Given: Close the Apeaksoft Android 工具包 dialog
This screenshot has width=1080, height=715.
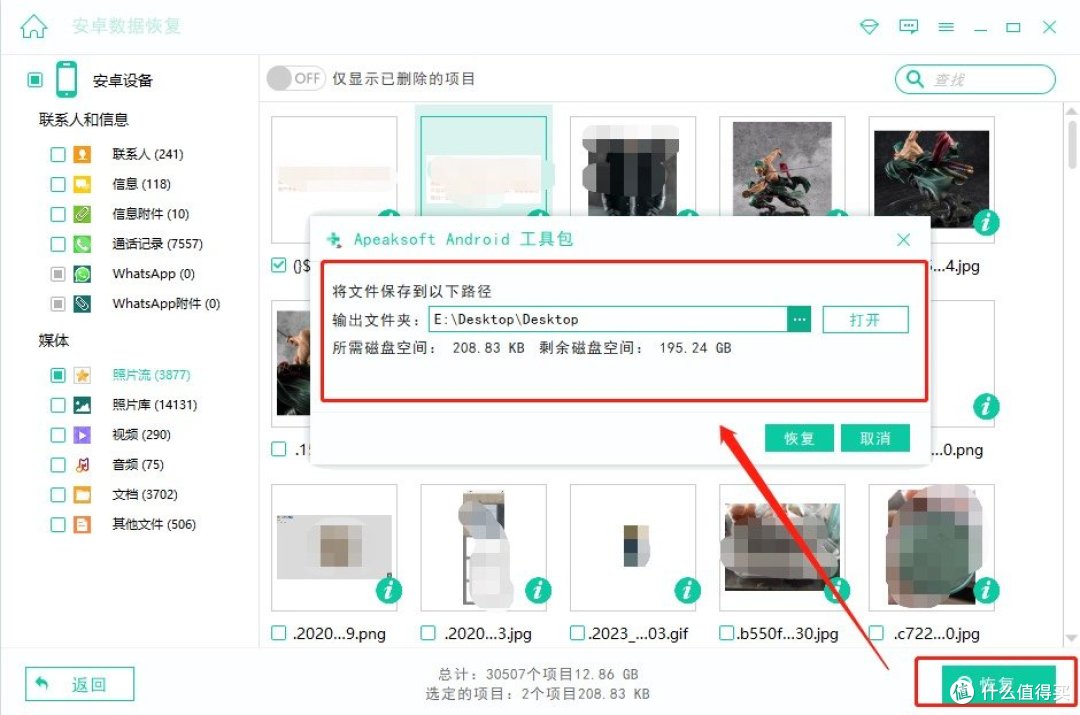Looking at the screenshot, I should point(903,240).
